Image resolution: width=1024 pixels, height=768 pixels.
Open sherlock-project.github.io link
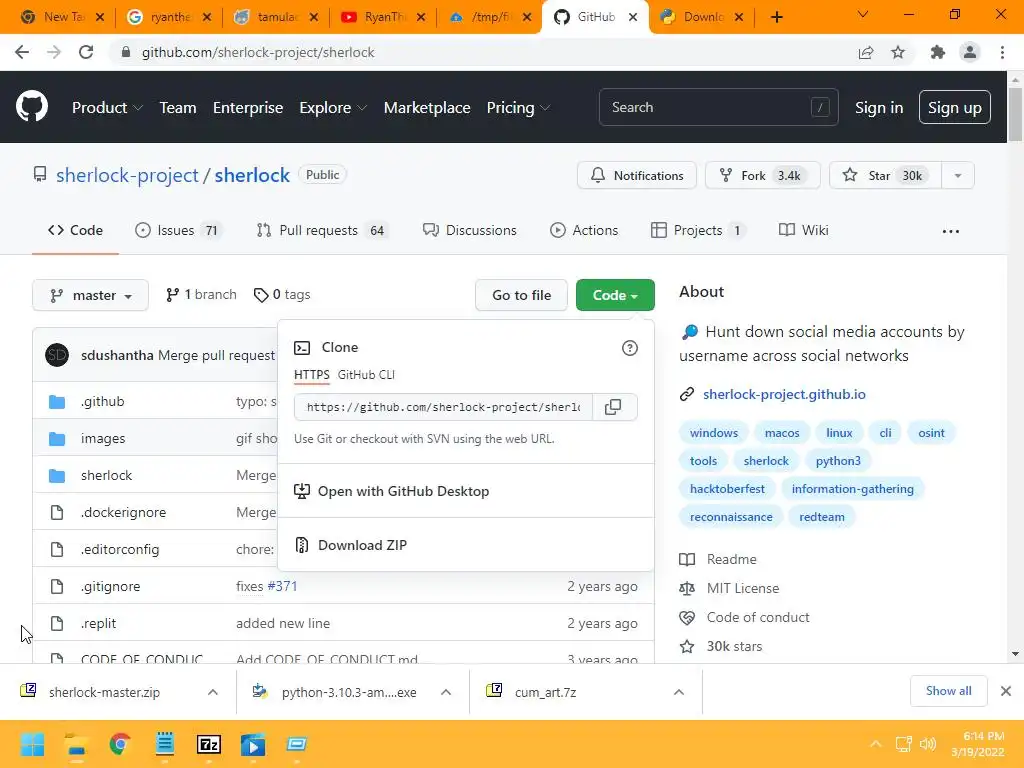click(784, 394)
